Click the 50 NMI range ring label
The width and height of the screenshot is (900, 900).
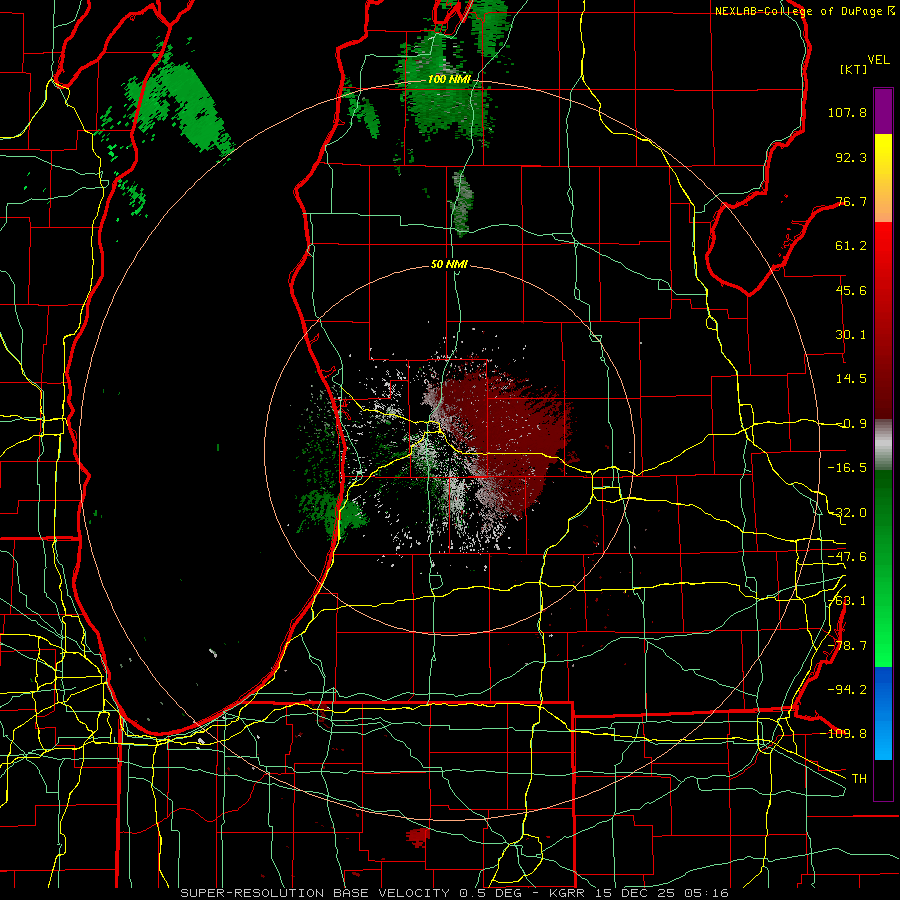point(449,264)
